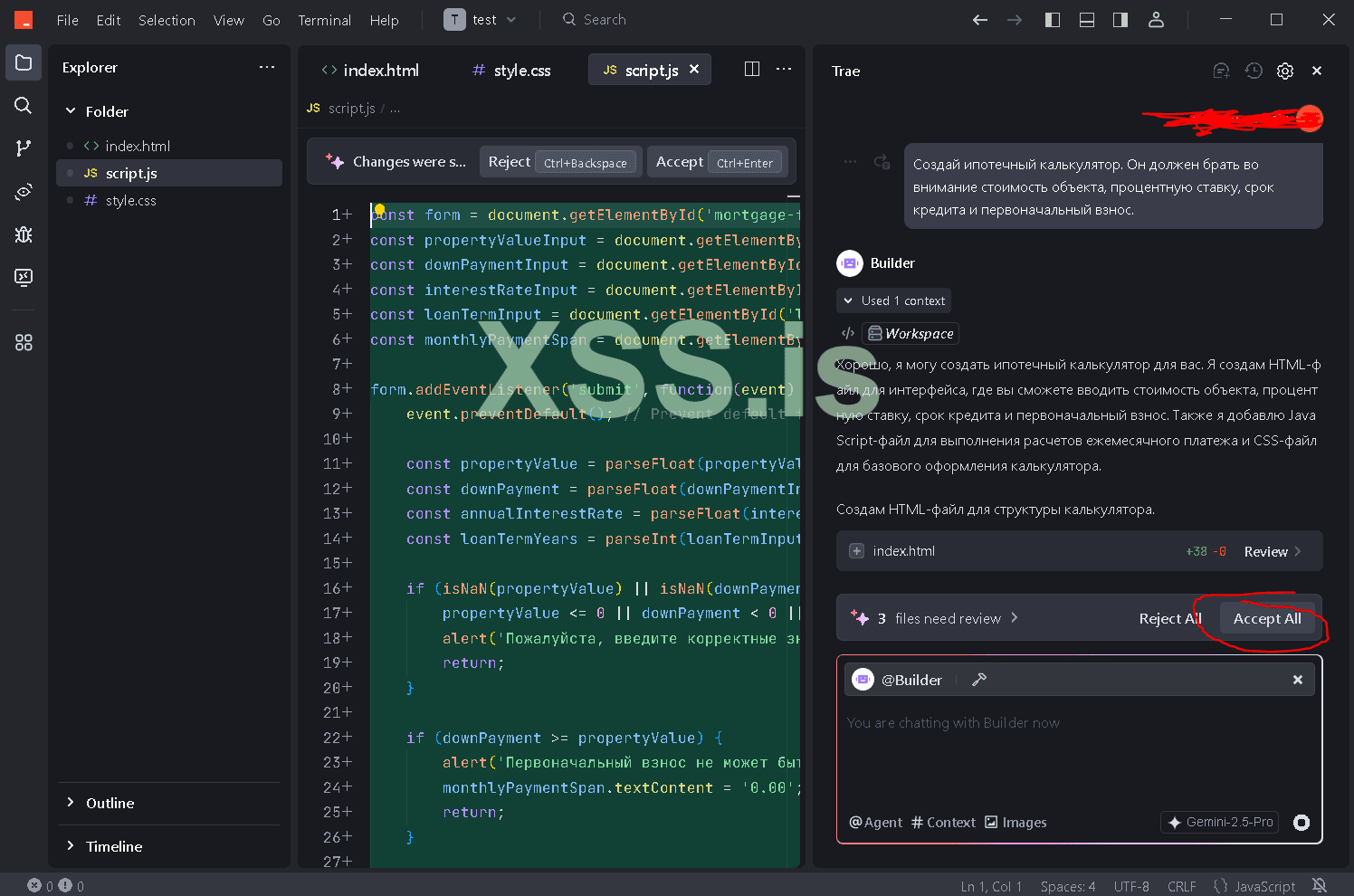
Task: Toggle the primary sidebar layout button
Action: click(x=1053, y=20)
